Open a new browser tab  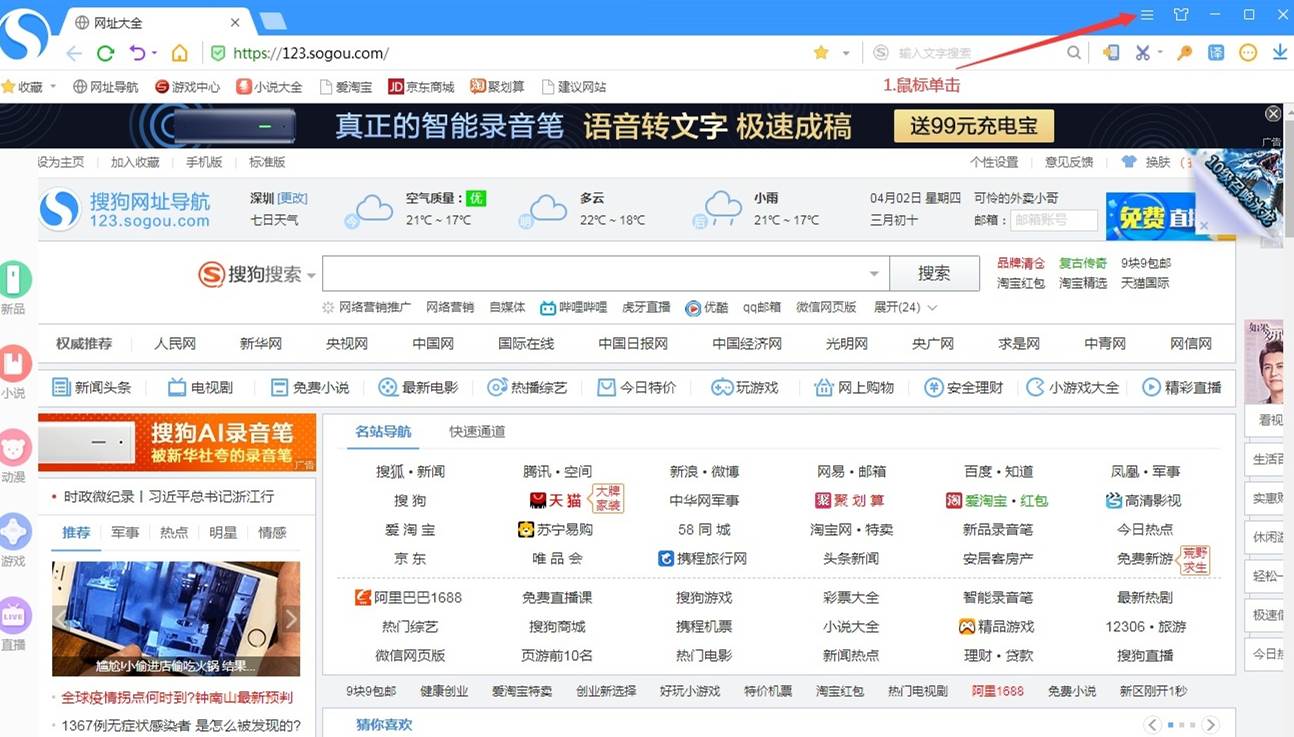[x=272, y=22]
